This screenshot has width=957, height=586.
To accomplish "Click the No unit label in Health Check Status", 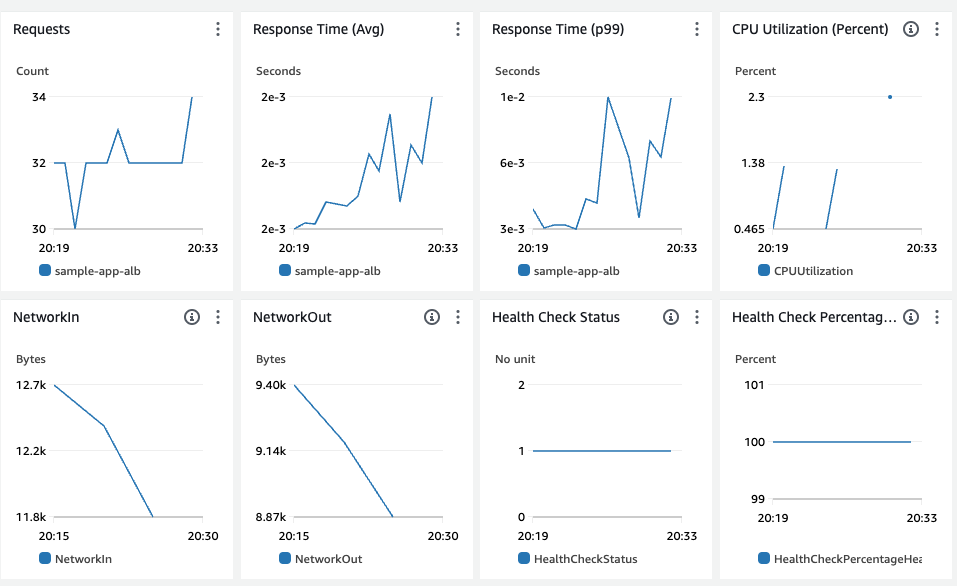I will [x=515, y=359].
